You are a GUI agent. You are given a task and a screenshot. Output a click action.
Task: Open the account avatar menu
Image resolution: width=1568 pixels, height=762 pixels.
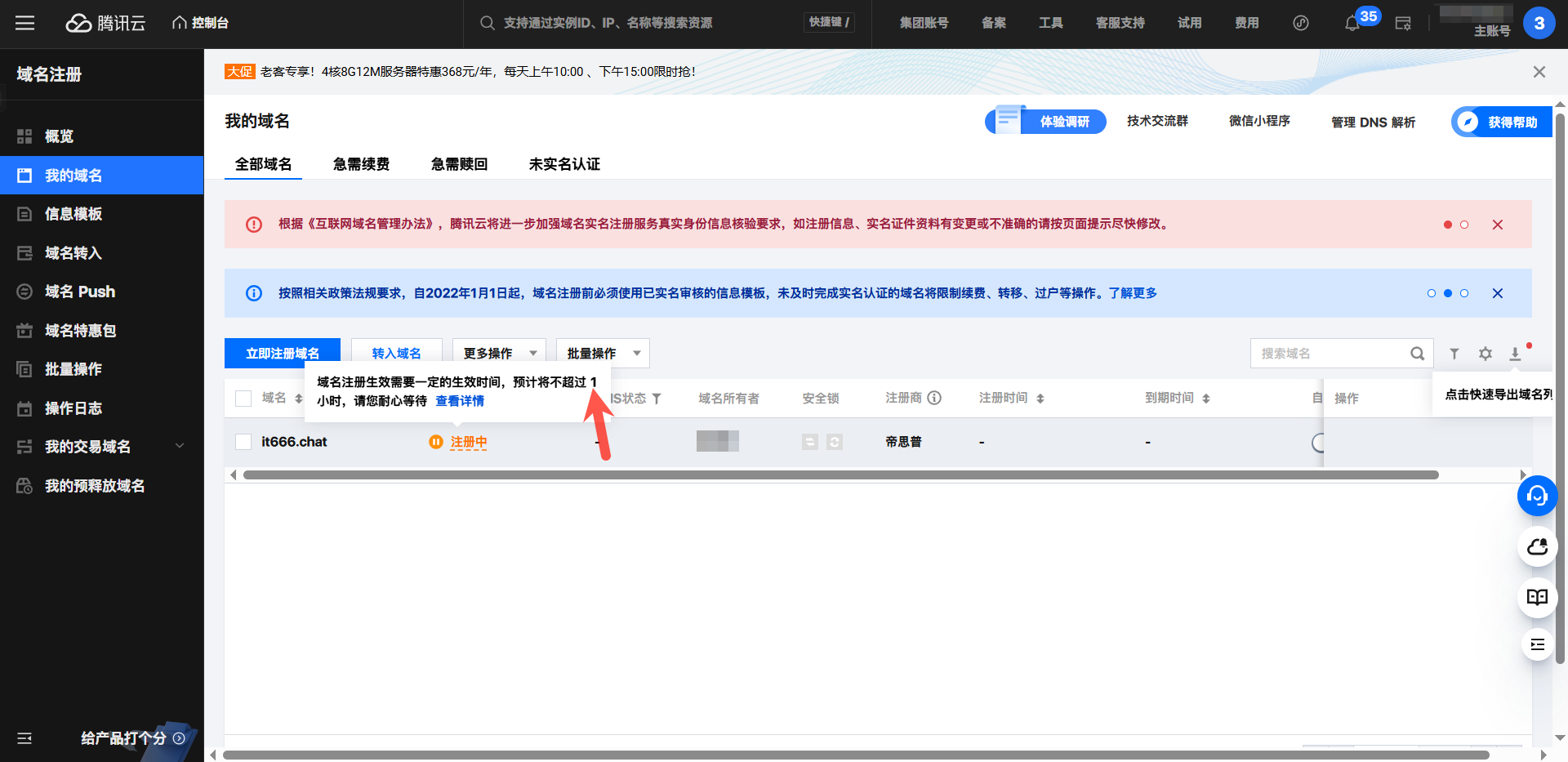[1539, 23]
